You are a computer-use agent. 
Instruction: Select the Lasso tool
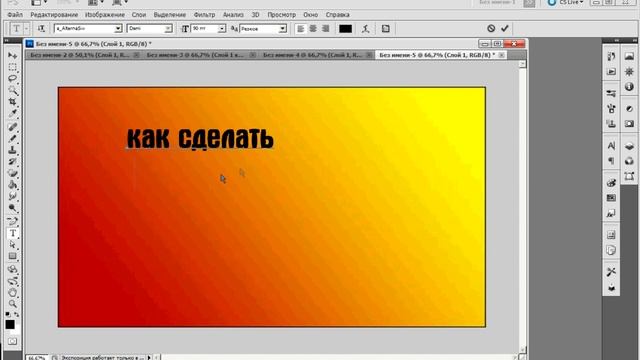point(13,78)
